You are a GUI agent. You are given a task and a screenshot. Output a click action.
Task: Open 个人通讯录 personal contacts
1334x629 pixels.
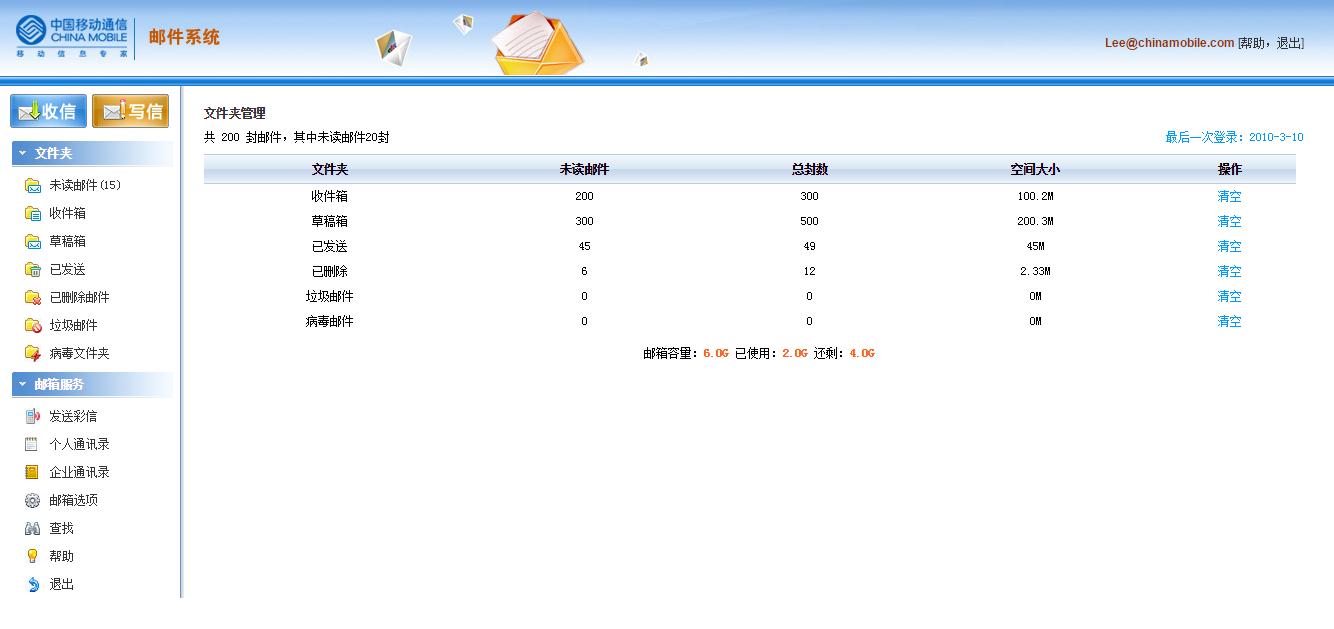(x=79, y=444)
